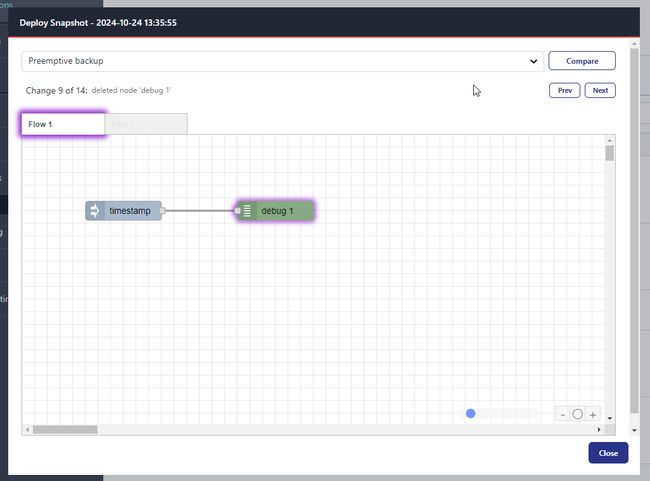Click the canvas horizontal scrollbar thumb
Viewport: 650px width, 481px height.
[x=64, y=430]
